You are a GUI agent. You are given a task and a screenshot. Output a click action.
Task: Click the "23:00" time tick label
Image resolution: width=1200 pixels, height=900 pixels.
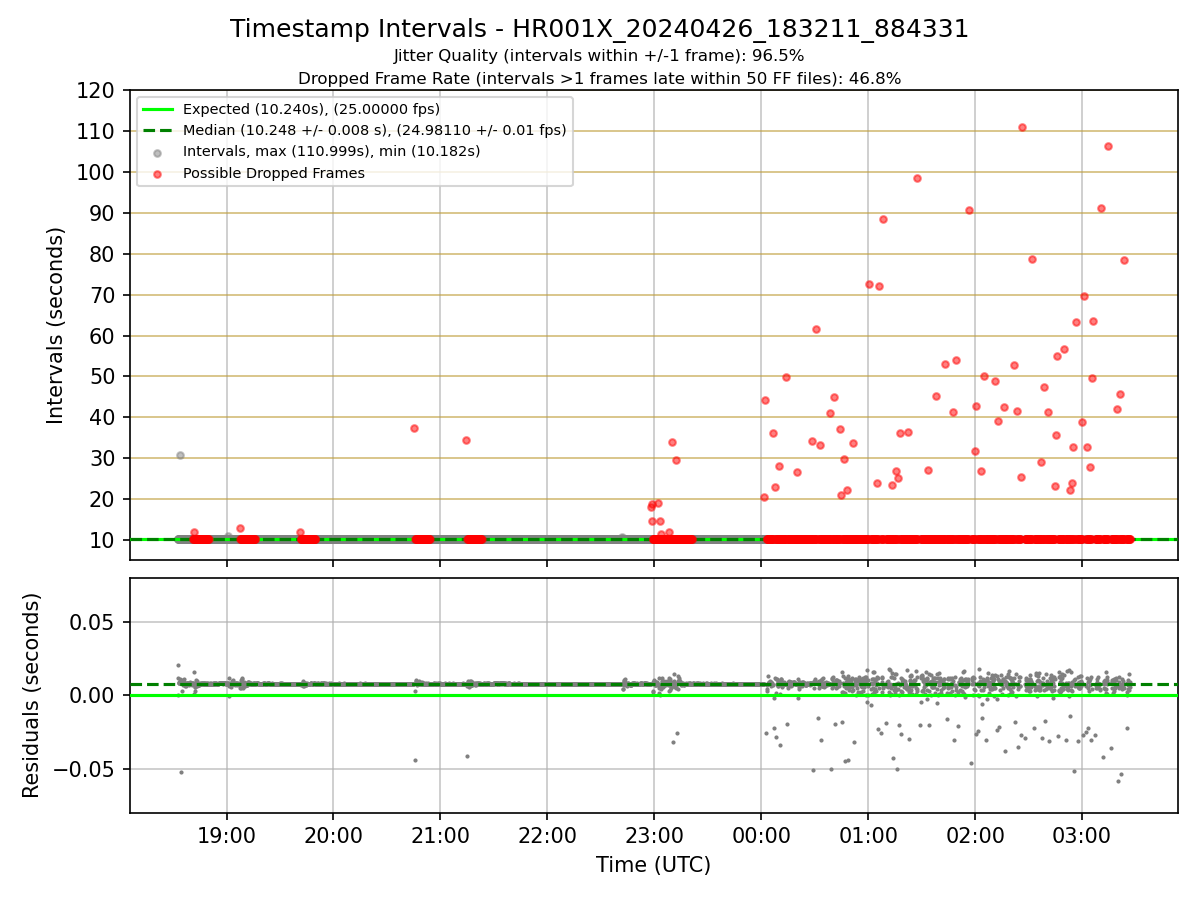click(654, 834)
